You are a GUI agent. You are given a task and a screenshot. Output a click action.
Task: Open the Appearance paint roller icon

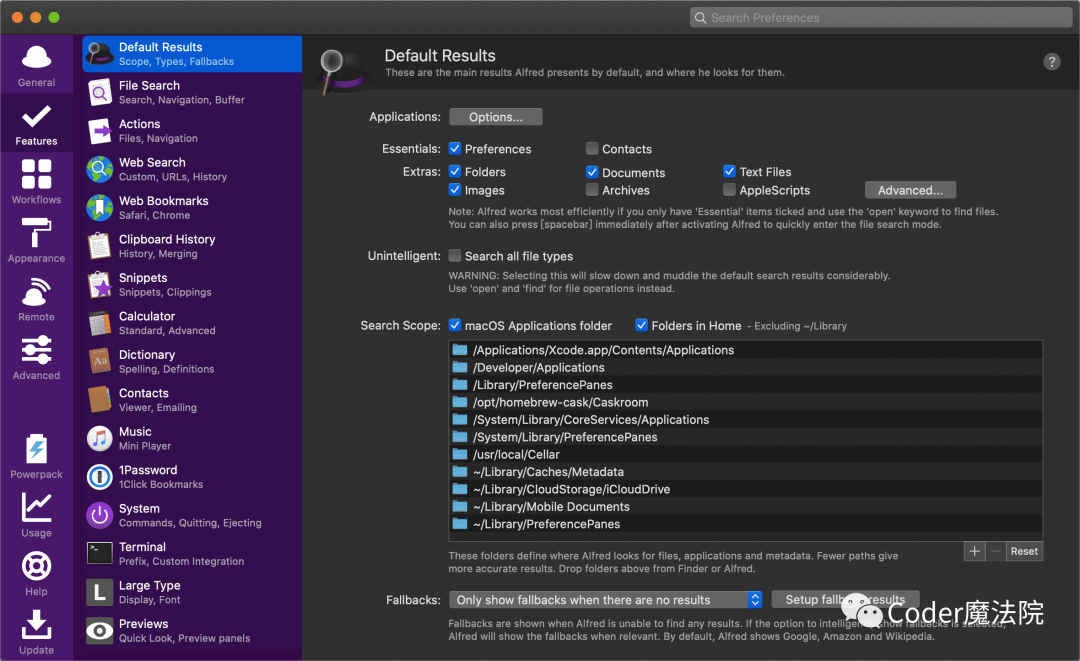37,233
